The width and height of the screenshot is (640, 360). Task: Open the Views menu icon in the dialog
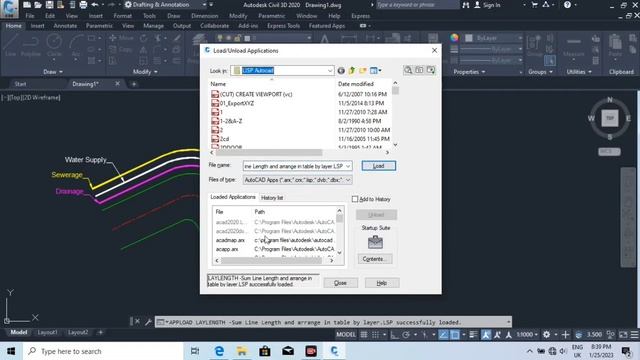375,71
